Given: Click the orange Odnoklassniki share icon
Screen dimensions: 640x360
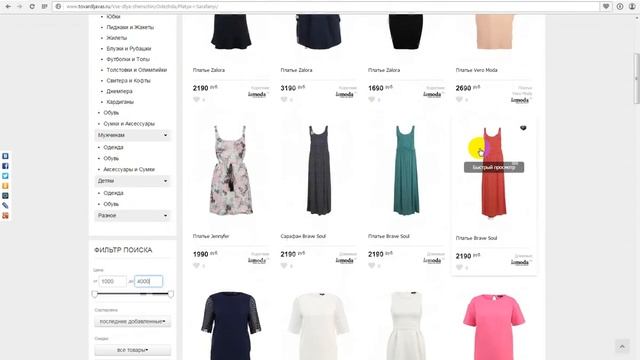Looking at the screenshot, I should [x=5, y=186].
